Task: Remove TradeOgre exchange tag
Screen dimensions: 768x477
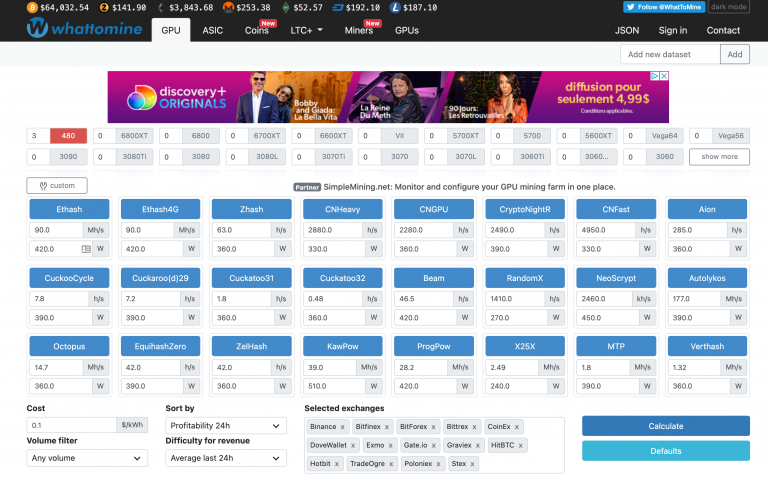Action: (x=391, y=464)
